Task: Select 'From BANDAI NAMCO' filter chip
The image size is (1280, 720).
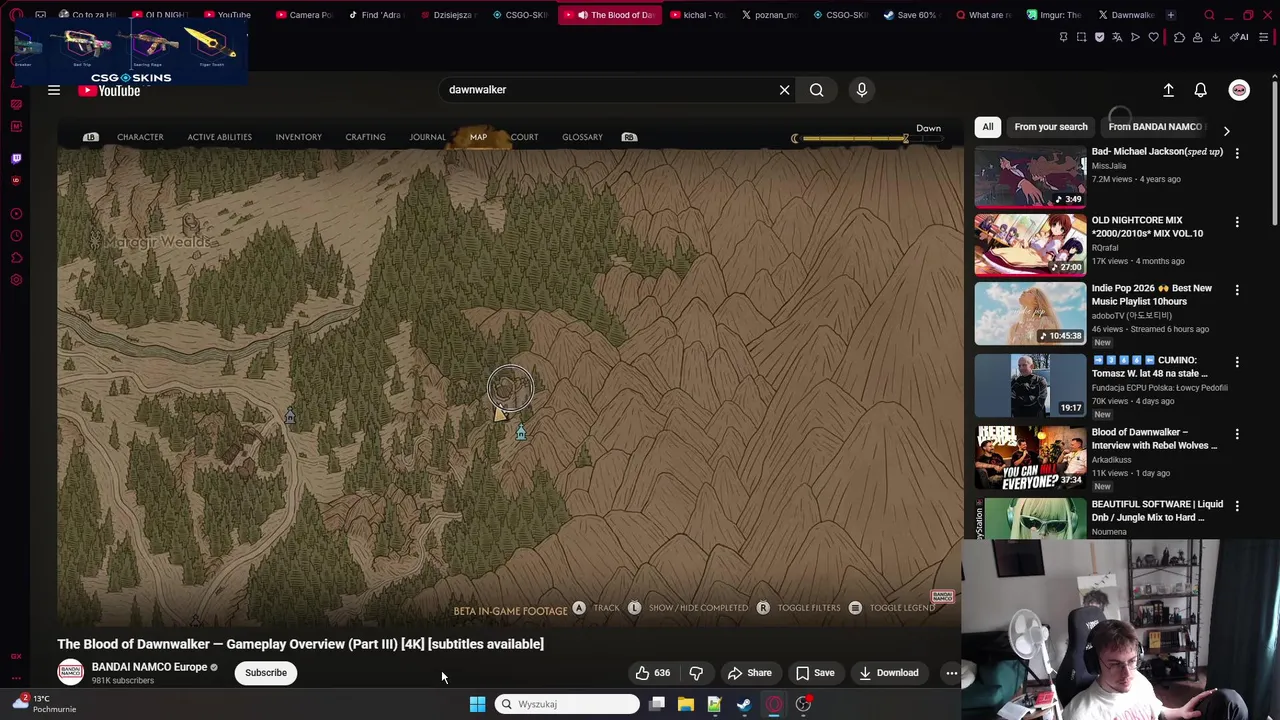Action: (x=1155, y=127)
